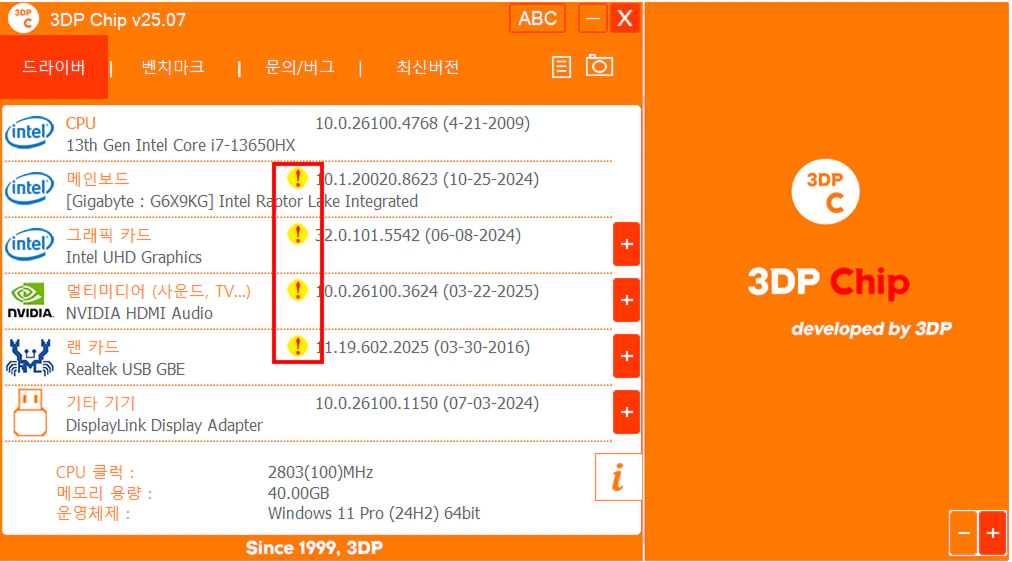Click the Intel logo beside 메인보드
Image resolution: width=1012 pixels, height=562 pixels.
[30, 188]
